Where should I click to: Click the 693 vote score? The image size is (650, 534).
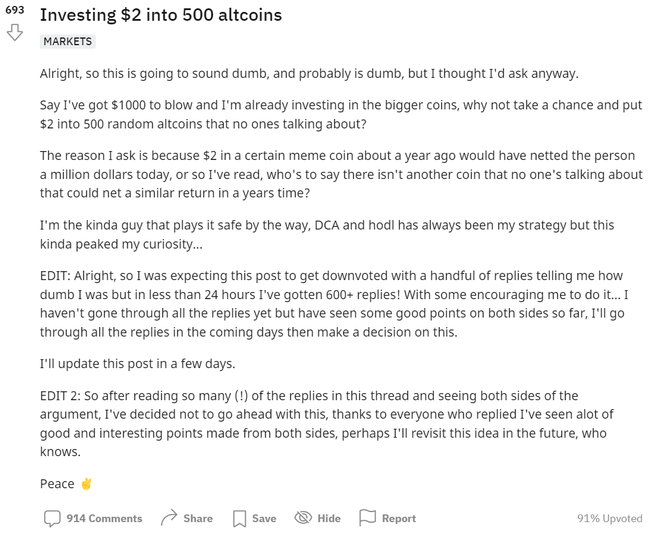pos(14,9)
